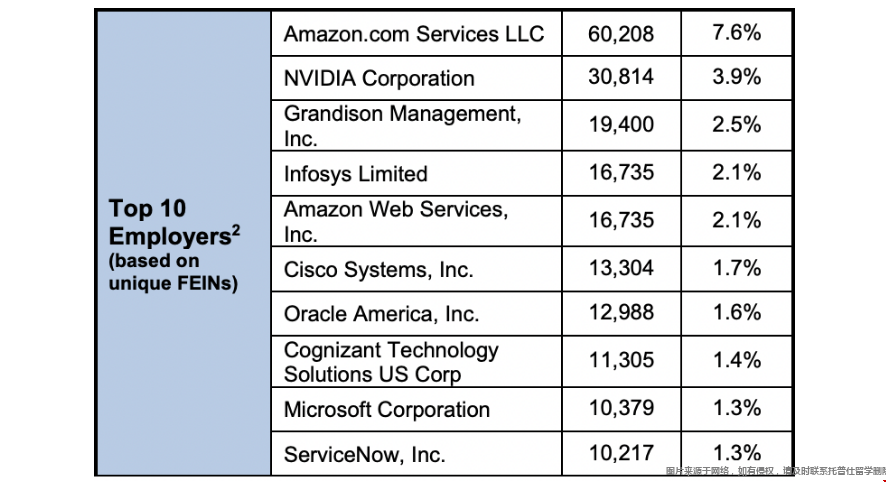Screen dimensions: 886x482
Task: Click the Microsoft Corporation cell
Action: click(x=387, y=410)
